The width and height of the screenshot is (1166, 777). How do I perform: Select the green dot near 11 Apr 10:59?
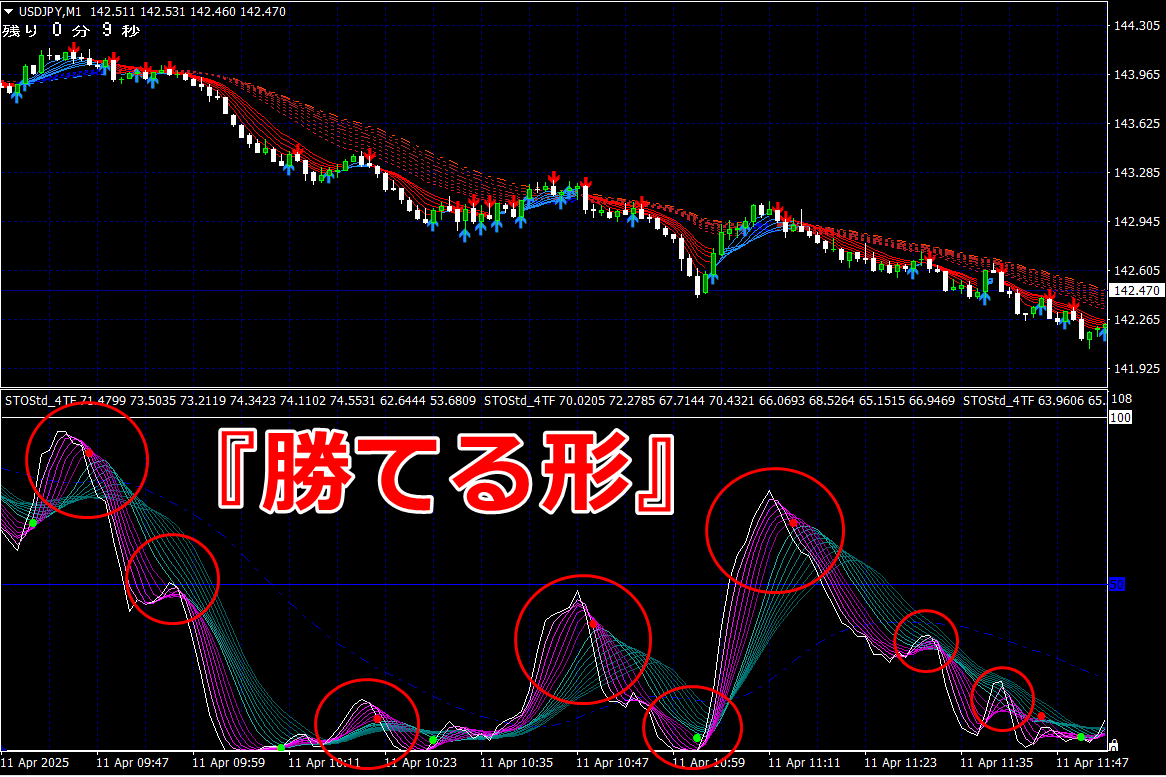coord(697,738)
